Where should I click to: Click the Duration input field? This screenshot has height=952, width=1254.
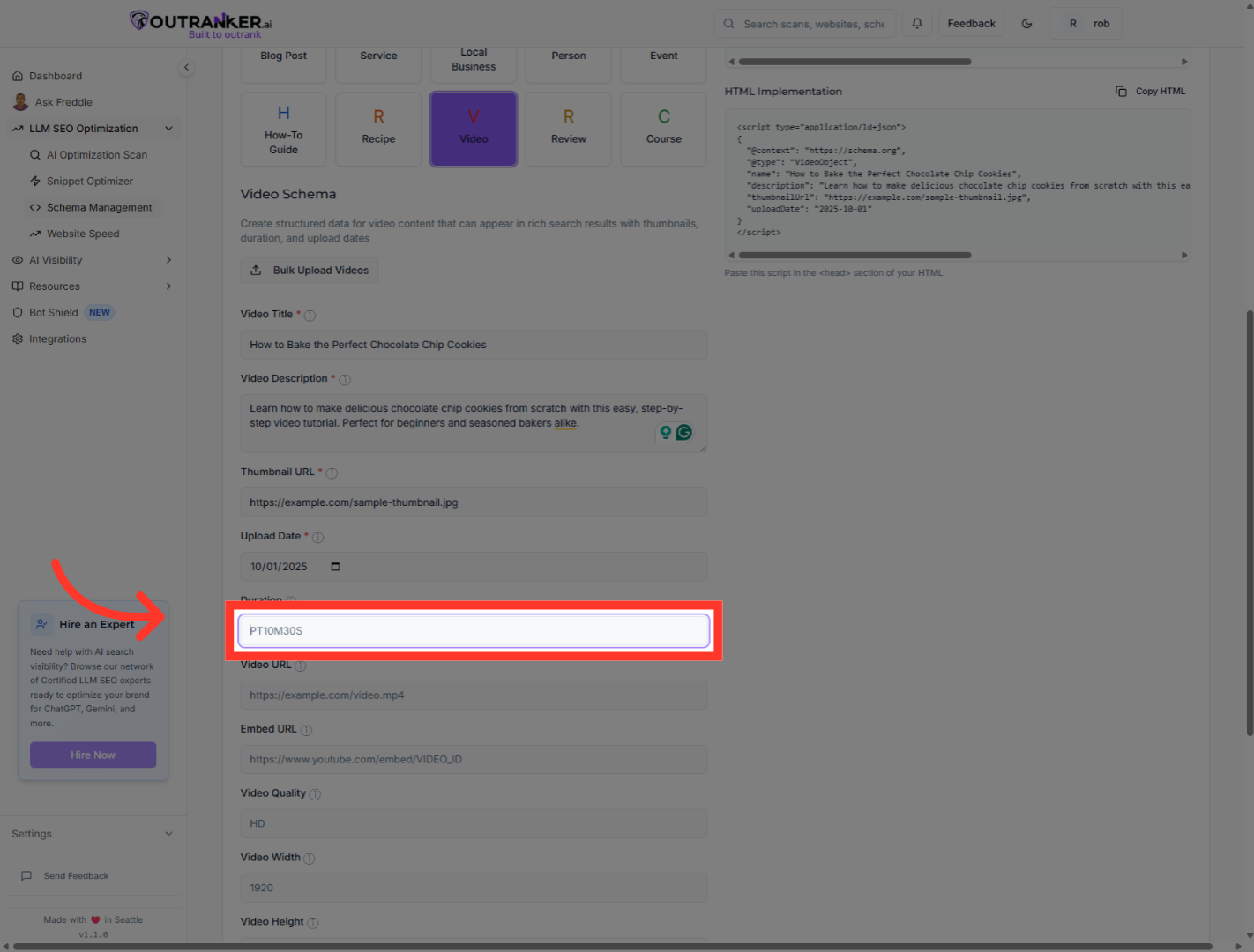474,631
